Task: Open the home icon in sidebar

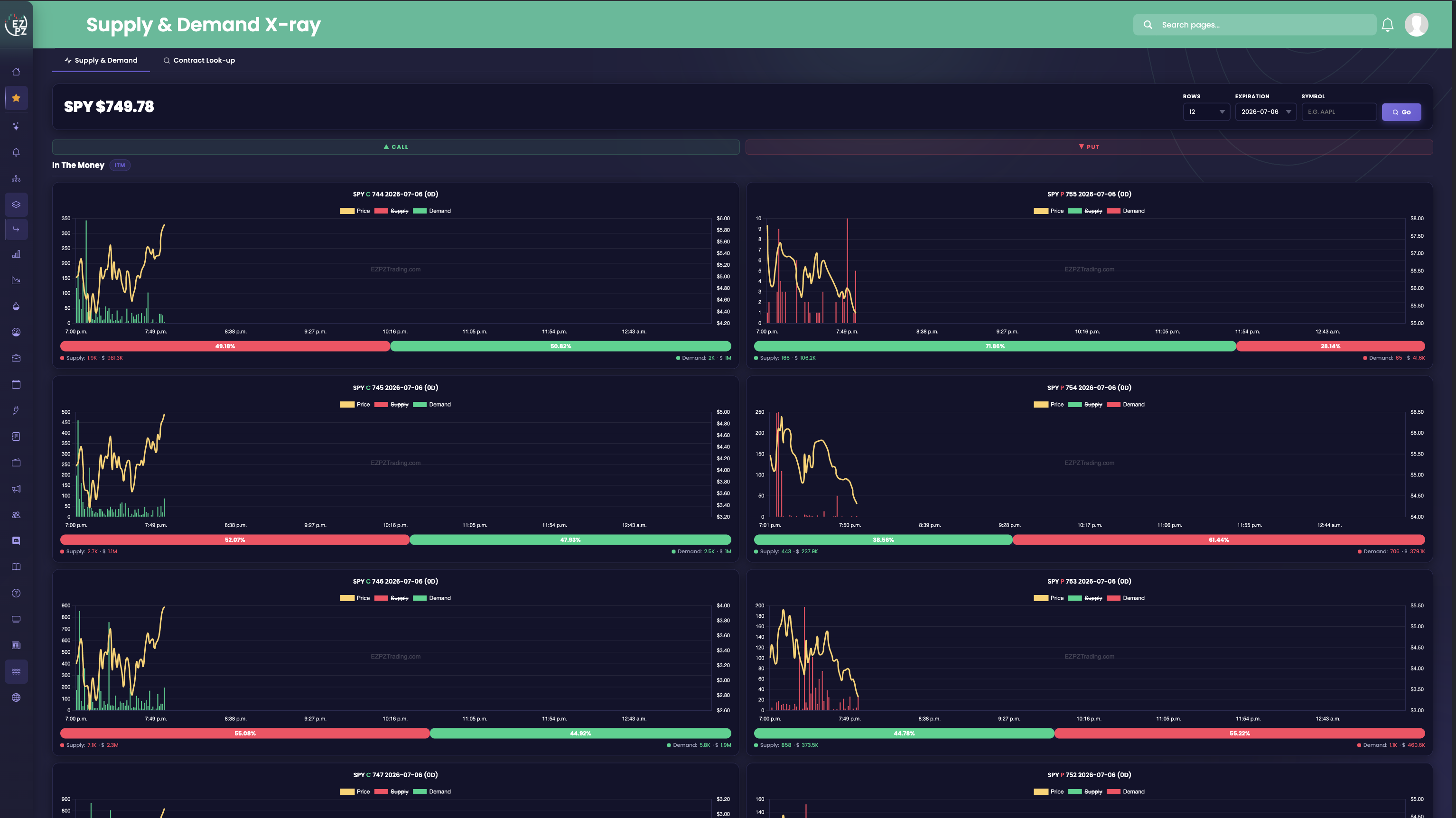Action: tap(16, 72)
